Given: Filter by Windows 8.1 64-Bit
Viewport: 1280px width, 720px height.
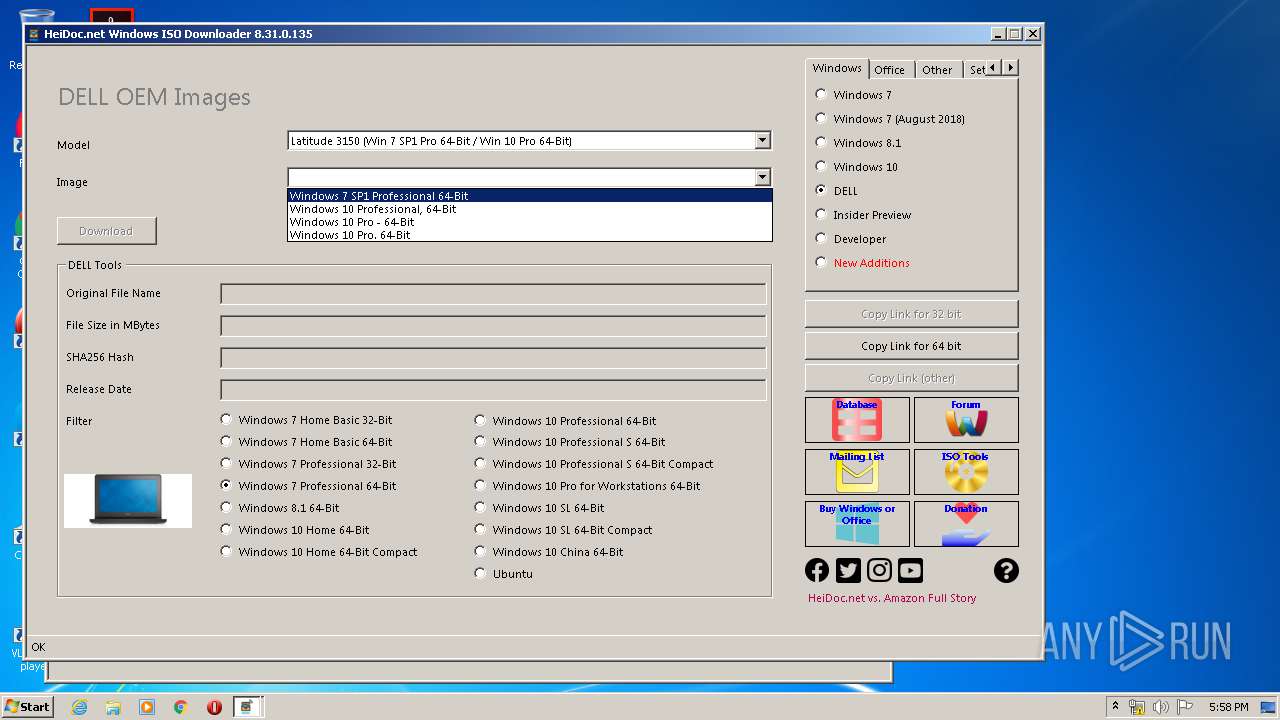Looking at the screenshot, I should [227, 507].
